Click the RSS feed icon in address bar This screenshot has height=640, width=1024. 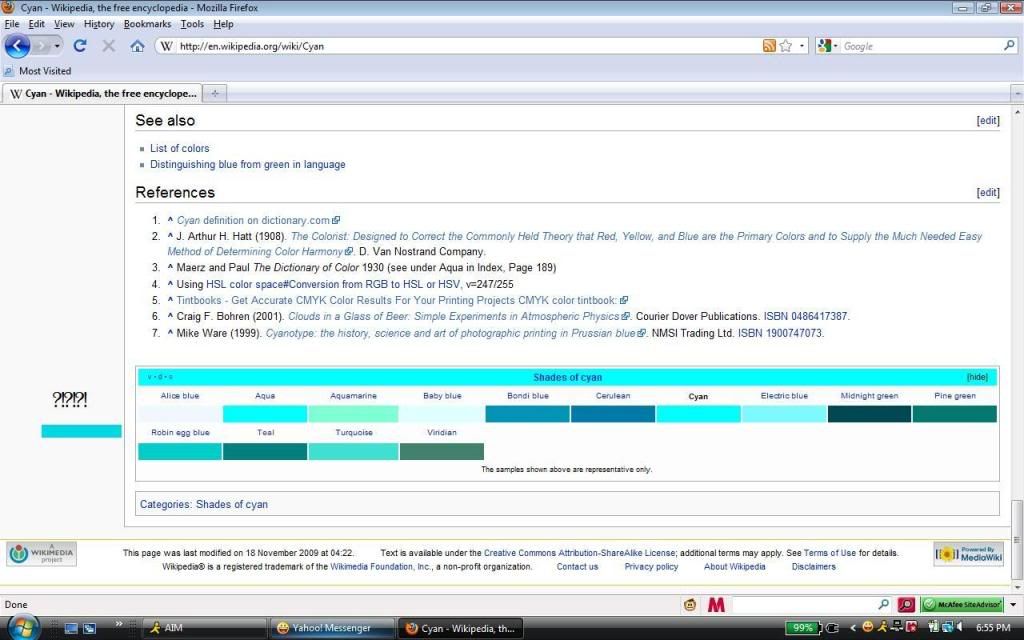[769, 46]
